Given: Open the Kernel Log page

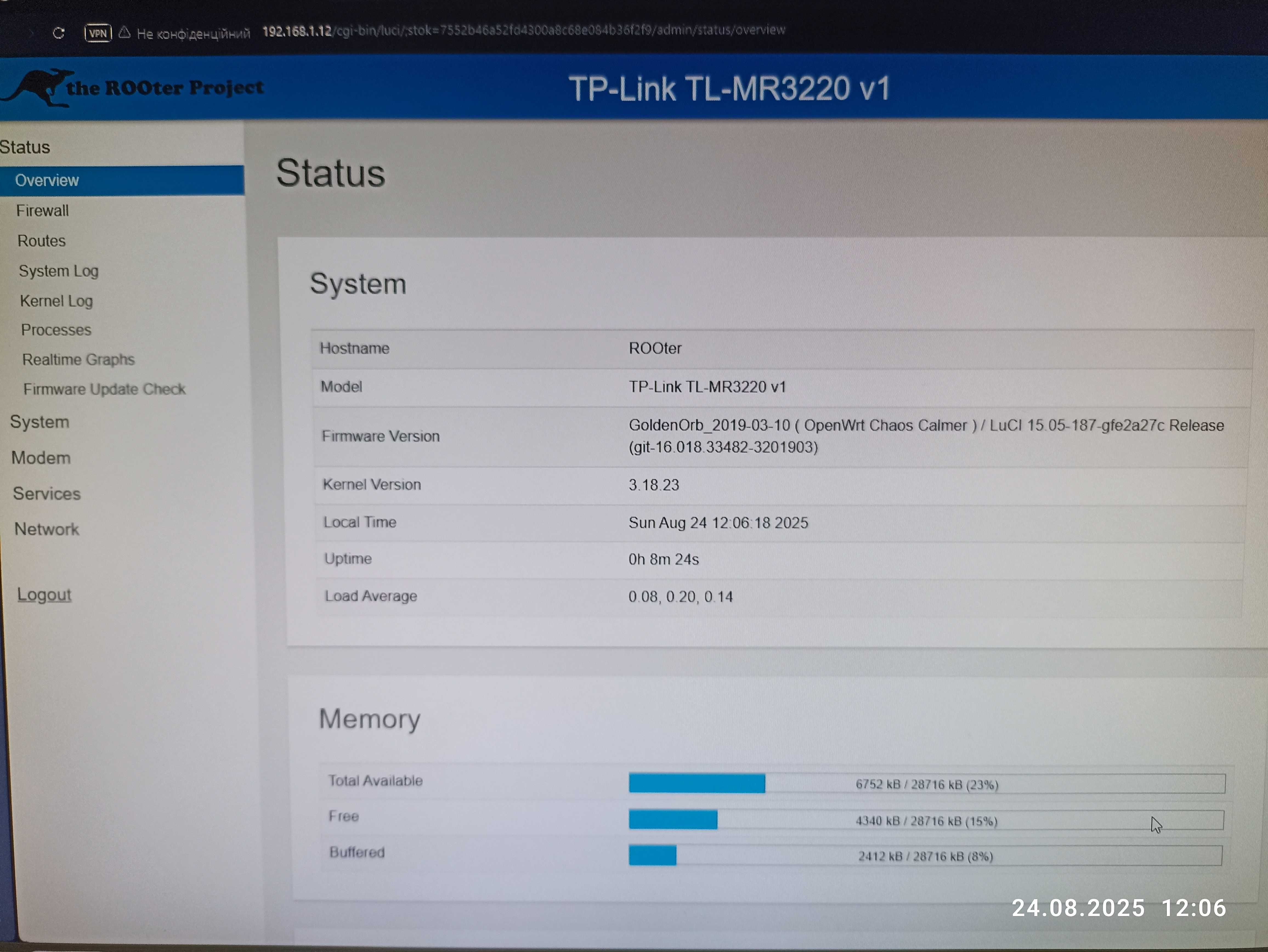Looking at the screenshot, I should [56, 301].
